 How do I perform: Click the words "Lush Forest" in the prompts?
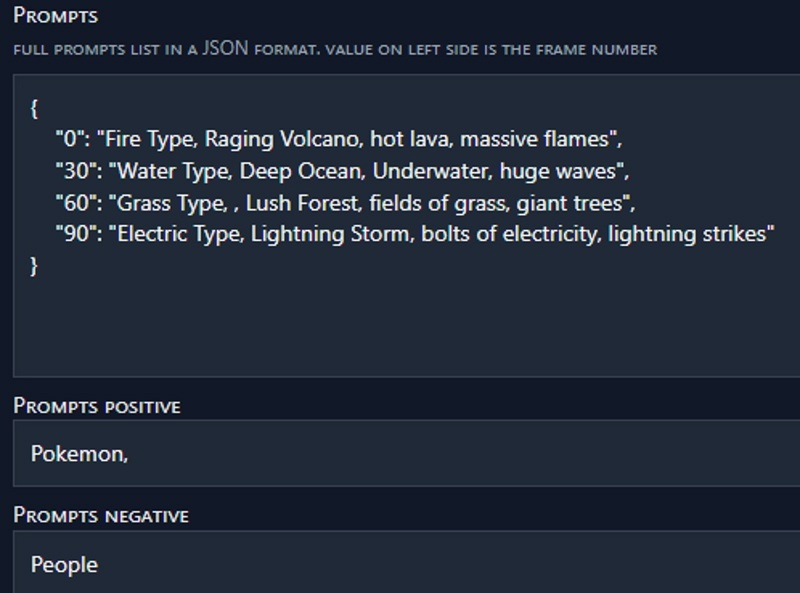tap(304, 203)
